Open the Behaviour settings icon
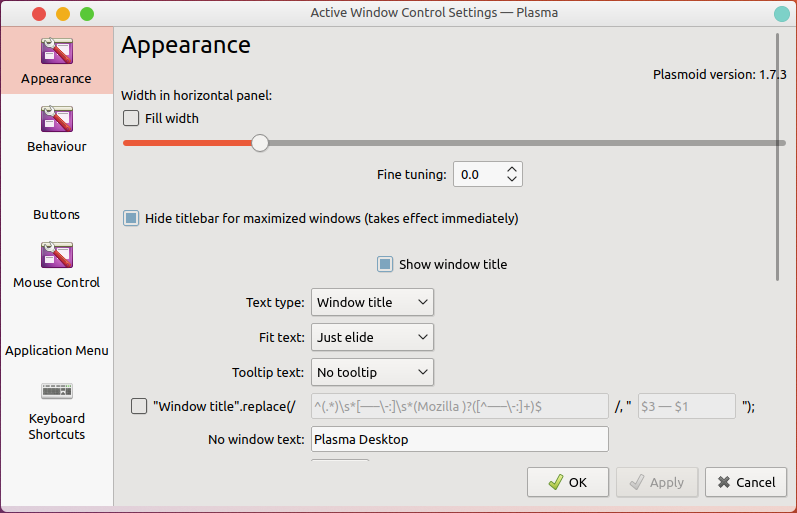The image size is (797, 513). (56, 119)
